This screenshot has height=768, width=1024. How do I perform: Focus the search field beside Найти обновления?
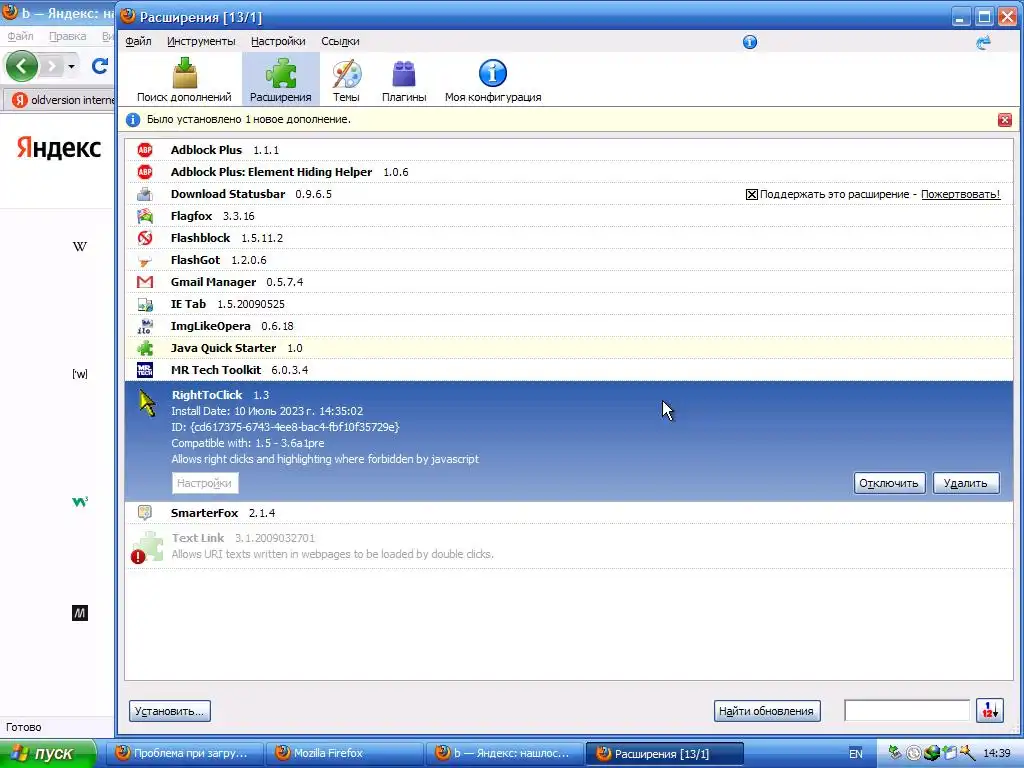coord(906,711)
